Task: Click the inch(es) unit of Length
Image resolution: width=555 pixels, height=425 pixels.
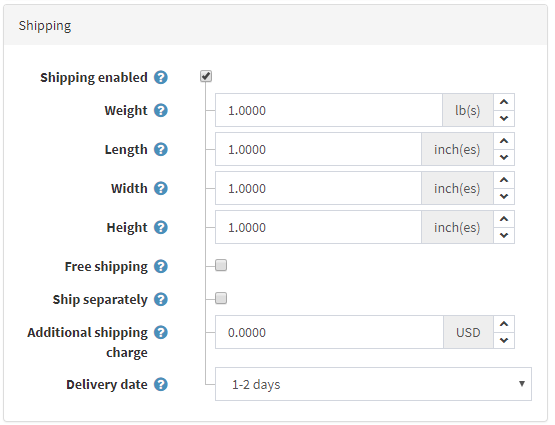Action: tap(457, 149)
